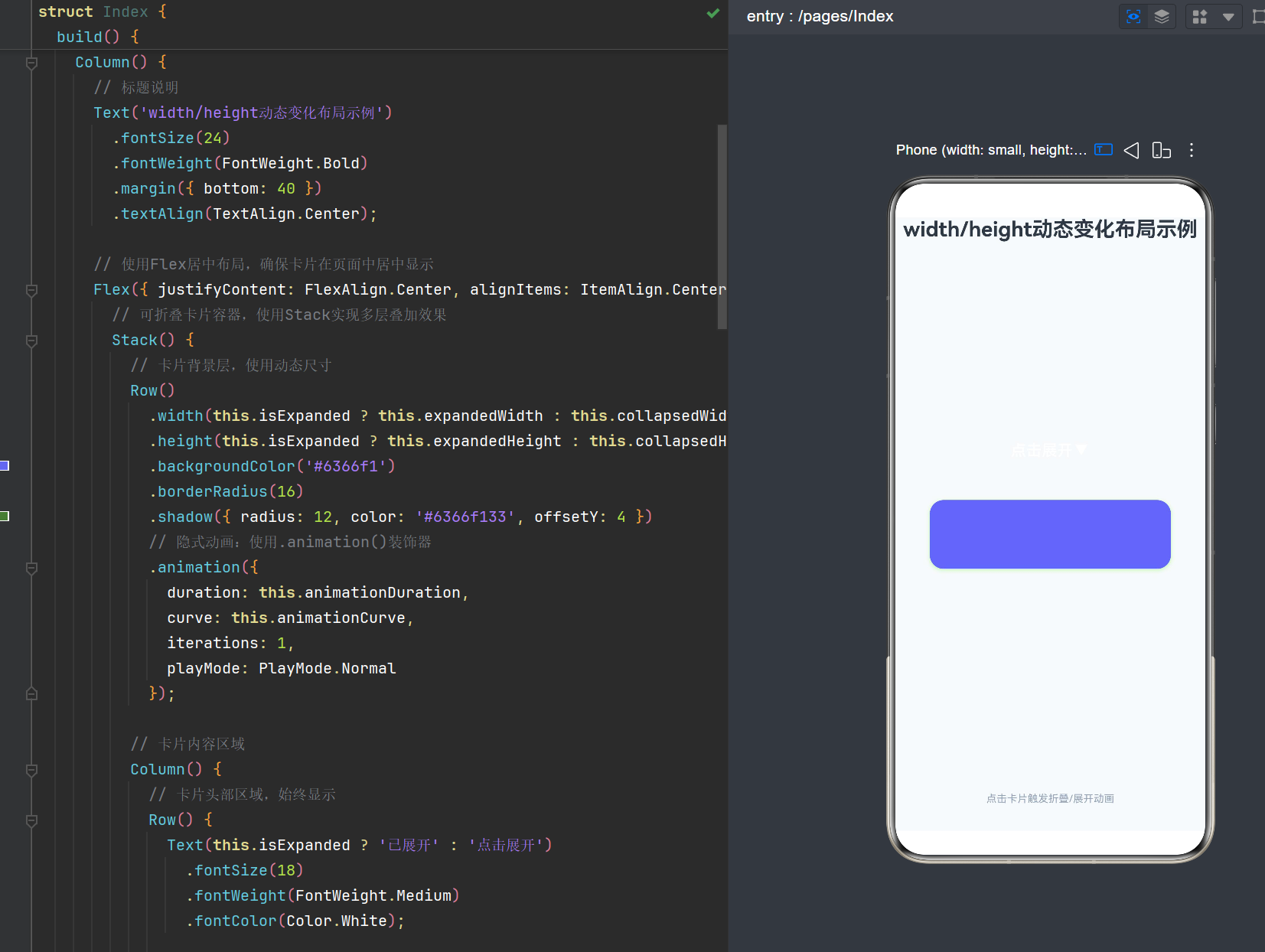Click the playMode: PlayMode.Normal line

[x=282, y=668]
